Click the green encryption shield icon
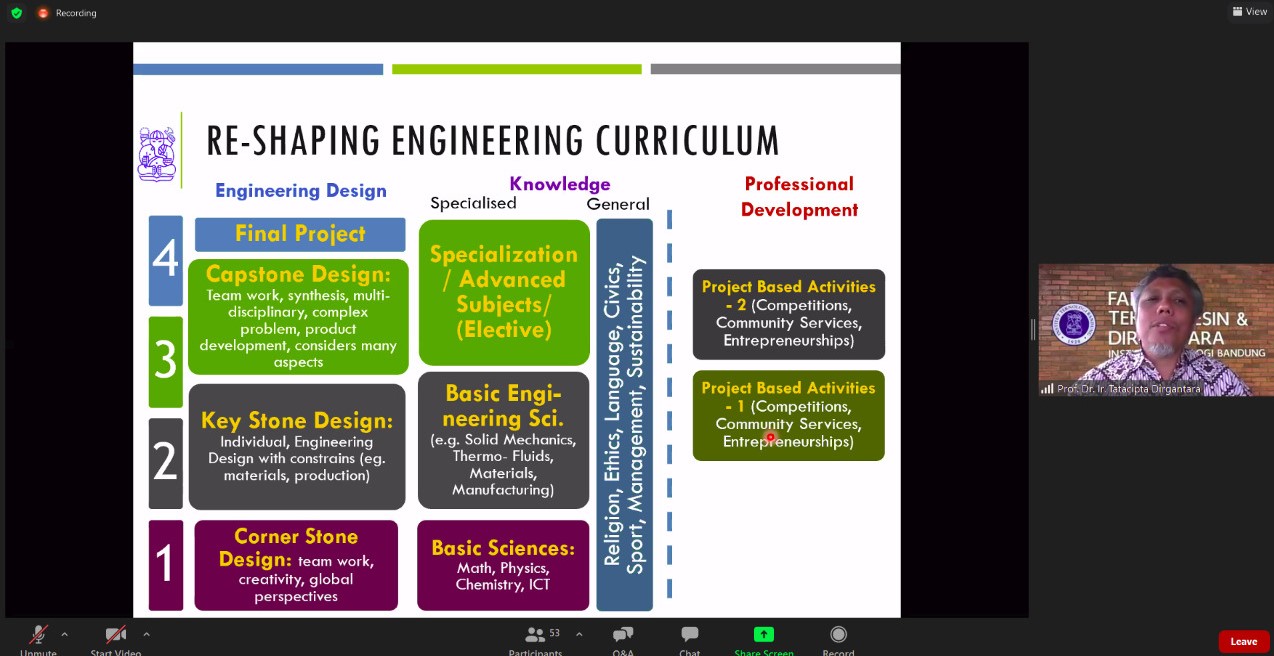 coord(16,13)
